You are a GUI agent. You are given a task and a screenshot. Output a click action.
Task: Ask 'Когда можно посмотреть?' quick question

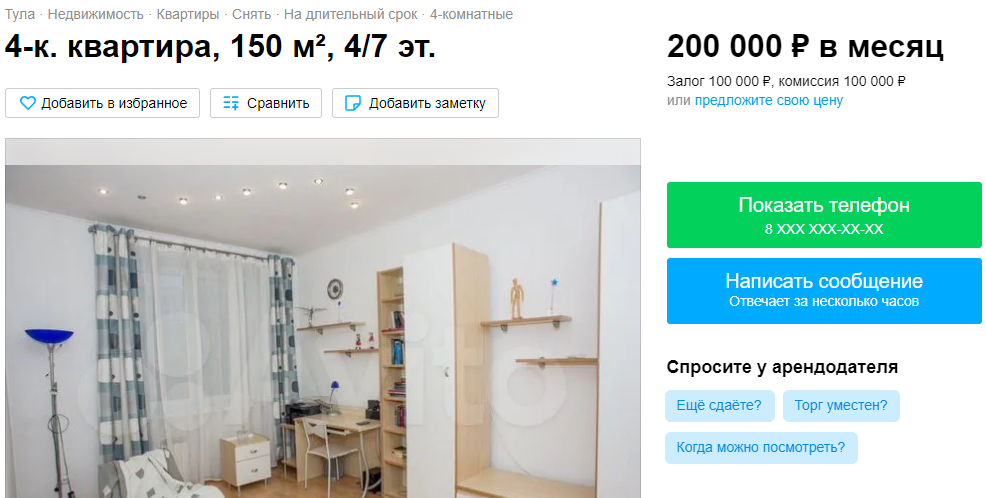tap(761, 448)
